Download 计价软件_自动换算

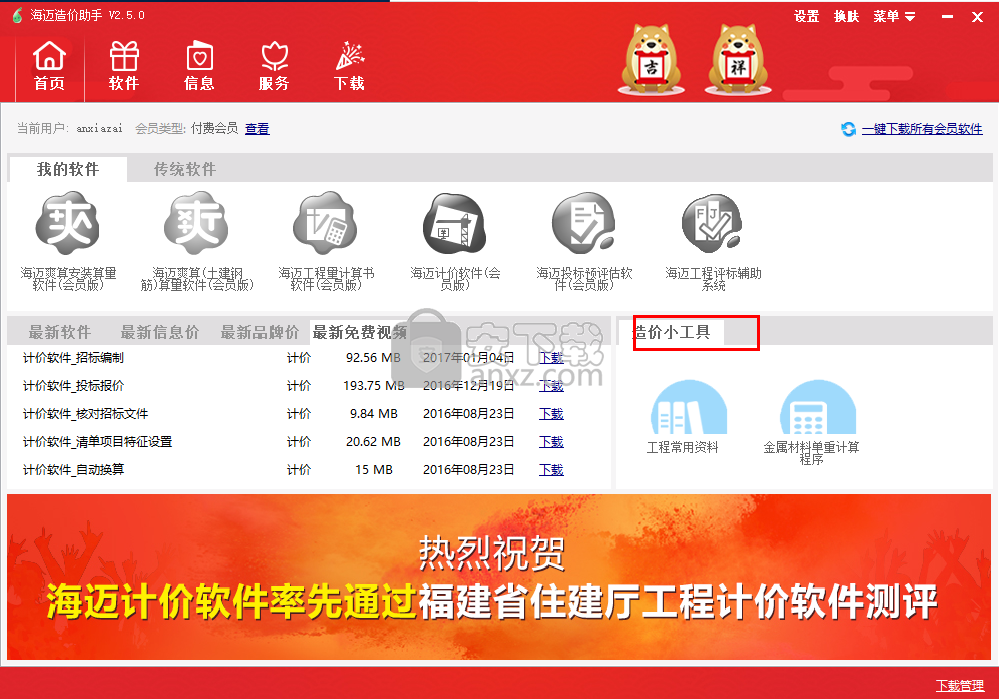(x=551, y=470)
